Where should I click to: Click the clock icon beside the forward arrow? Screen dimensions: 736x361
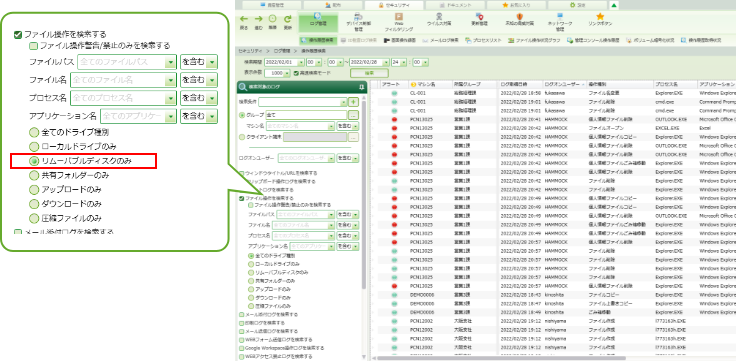coord(272,19)
